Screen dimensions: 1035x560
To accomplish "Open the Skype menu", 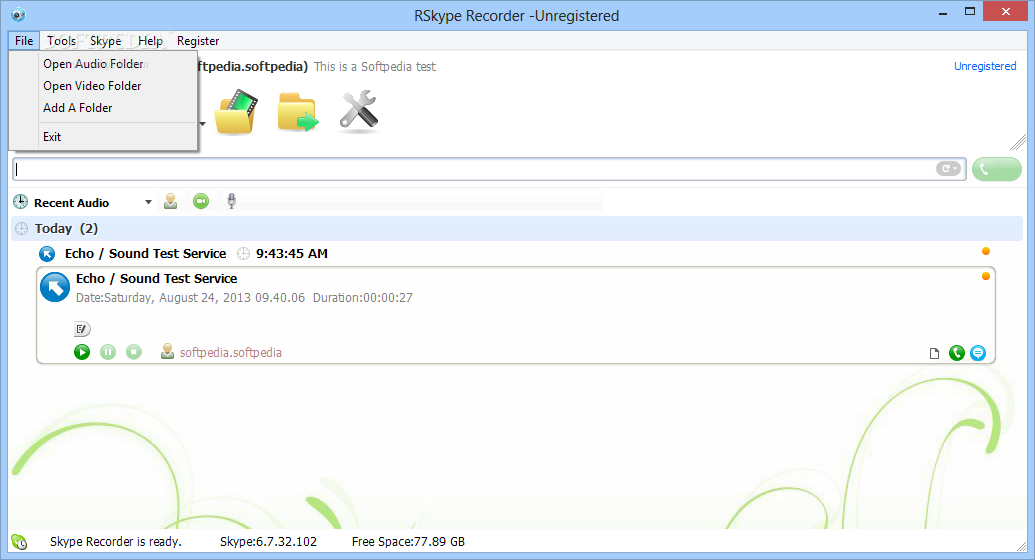I will click(106, 40).
